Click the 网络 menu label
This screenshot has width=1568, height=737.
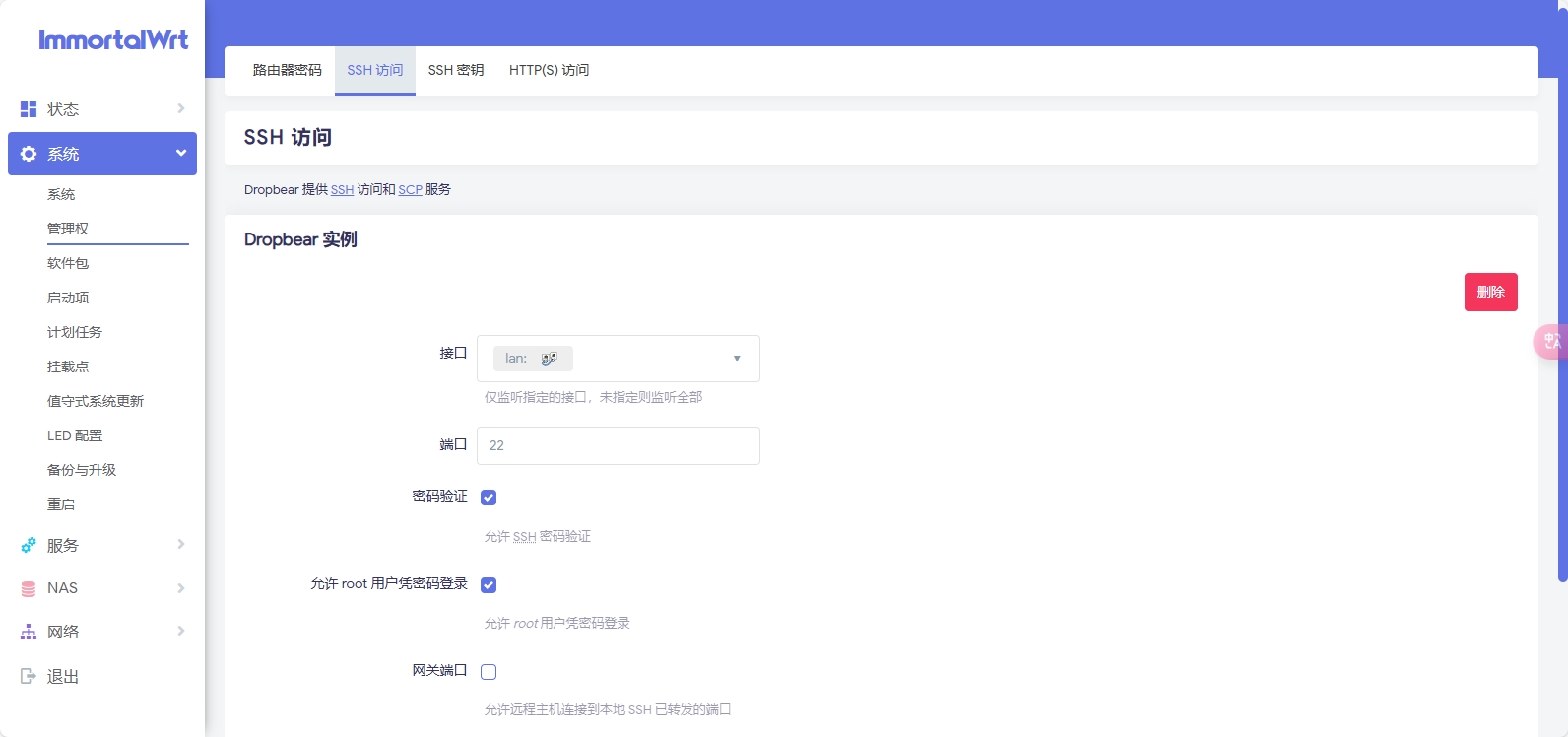(x=63, y=632)
